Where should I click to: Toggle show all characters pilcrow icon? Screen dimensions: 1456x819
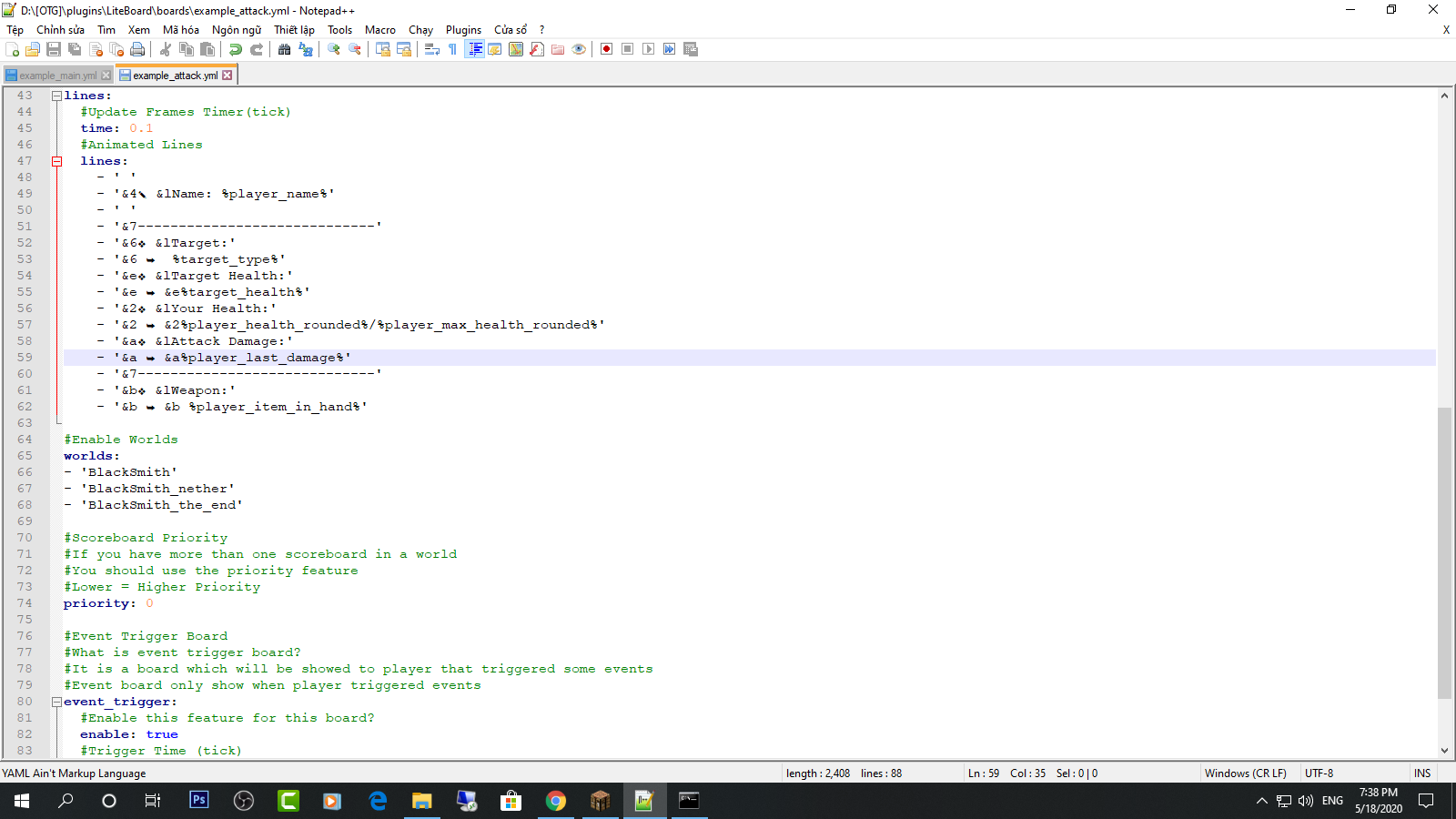[x=453, y=49]
